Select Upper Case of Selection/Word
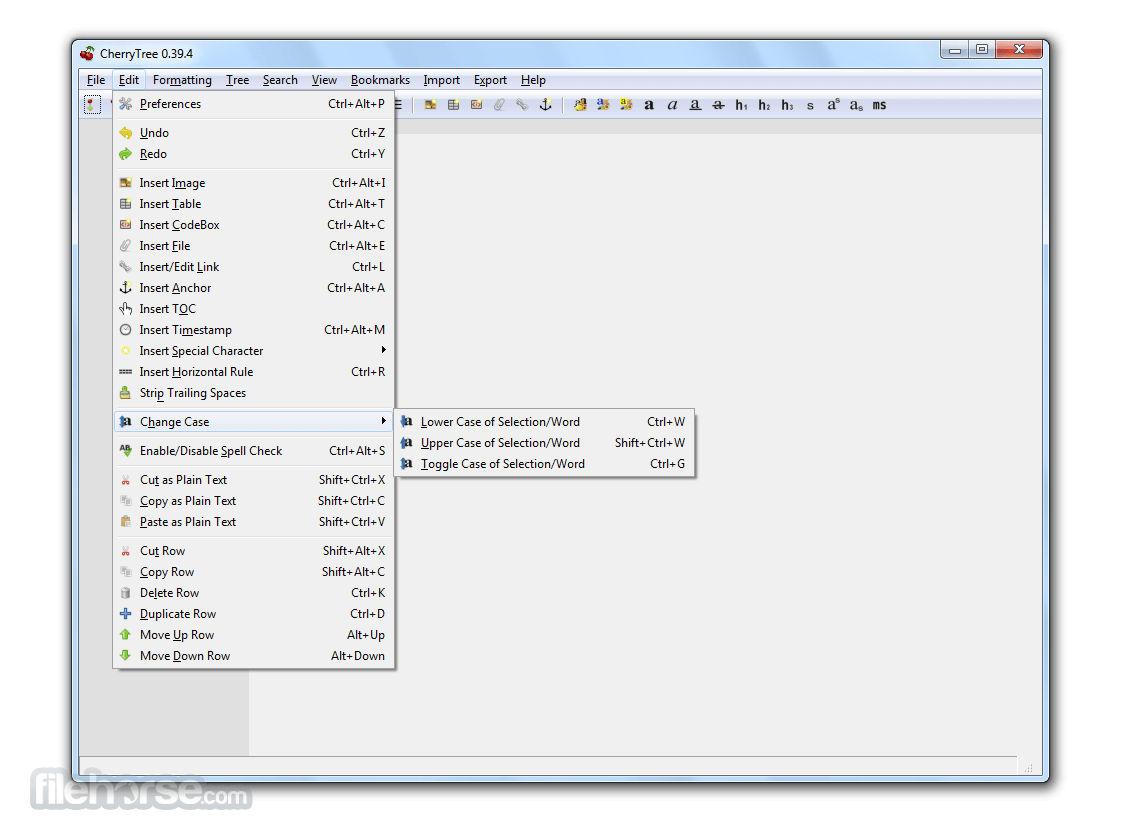 tap(545, 443)
